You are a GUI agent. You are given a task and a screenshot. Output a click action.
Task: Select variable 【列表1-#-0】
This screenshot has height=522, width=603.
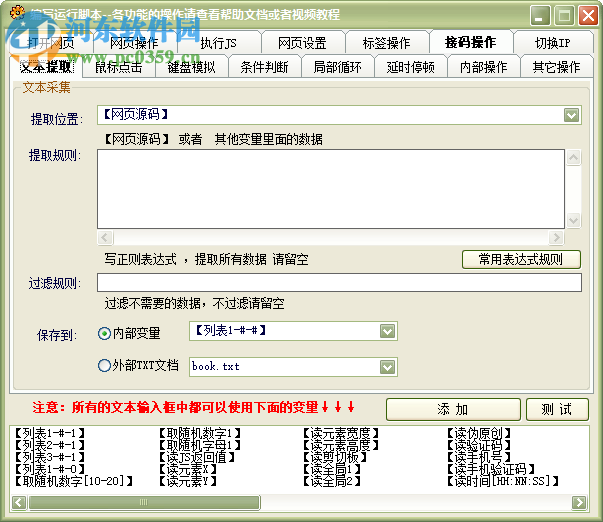click(49, 469)
